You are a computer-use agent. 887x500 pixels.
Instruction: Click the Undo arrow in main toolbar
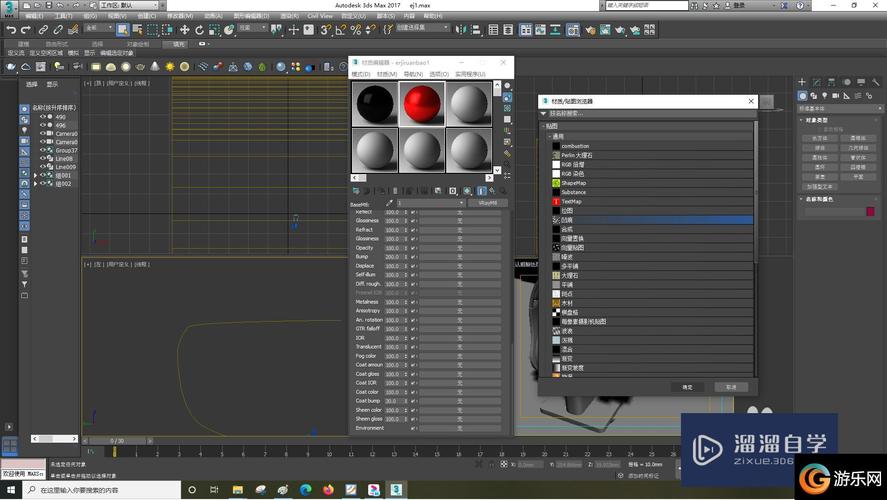[x=10, y=30]
